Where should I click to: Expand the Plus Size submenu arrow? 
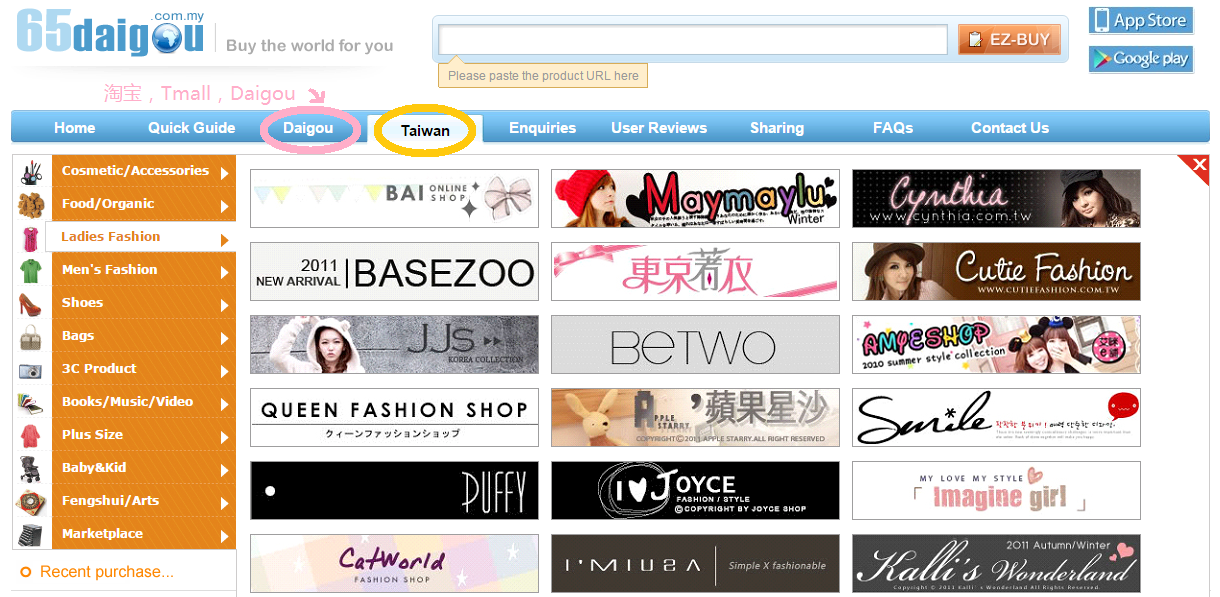[x=225, y=437]
